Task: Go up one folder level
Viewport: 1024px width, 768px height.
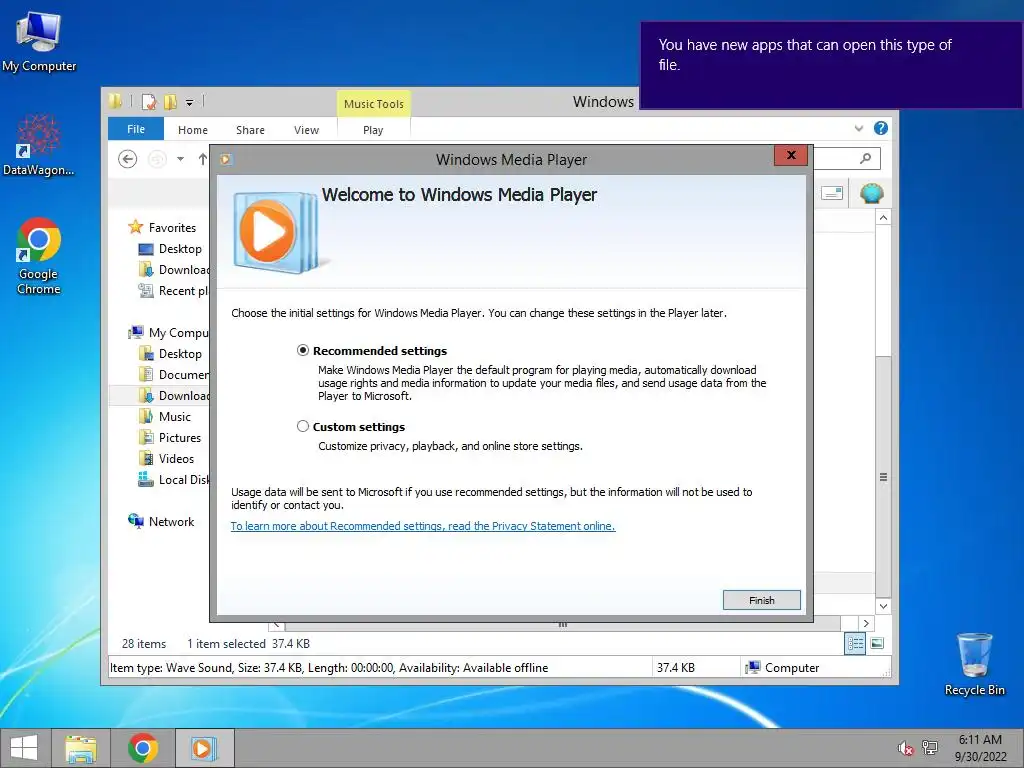Action: (202, 159)
